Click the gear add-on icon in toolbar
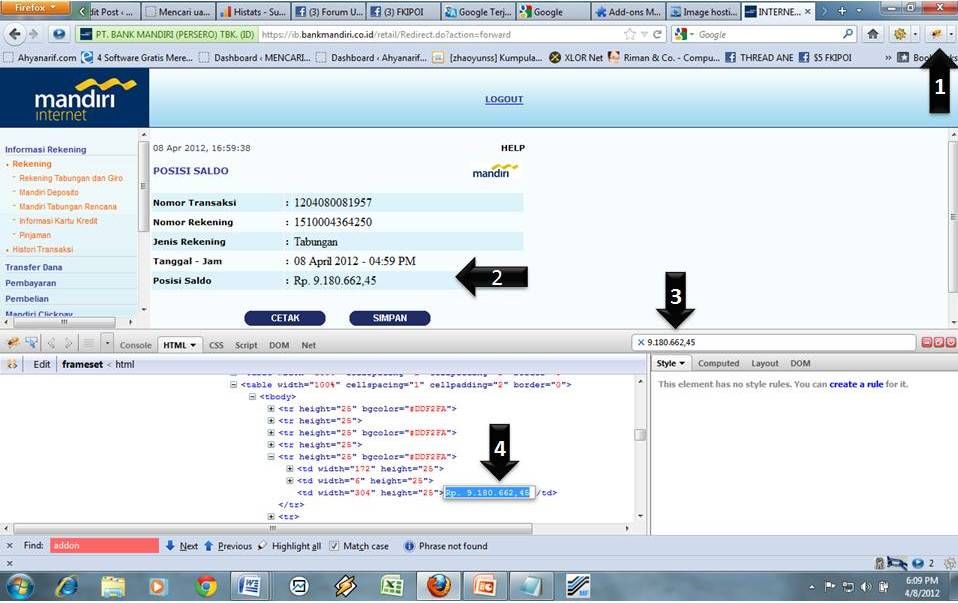 pyautogui.click(x=900, y=34)
